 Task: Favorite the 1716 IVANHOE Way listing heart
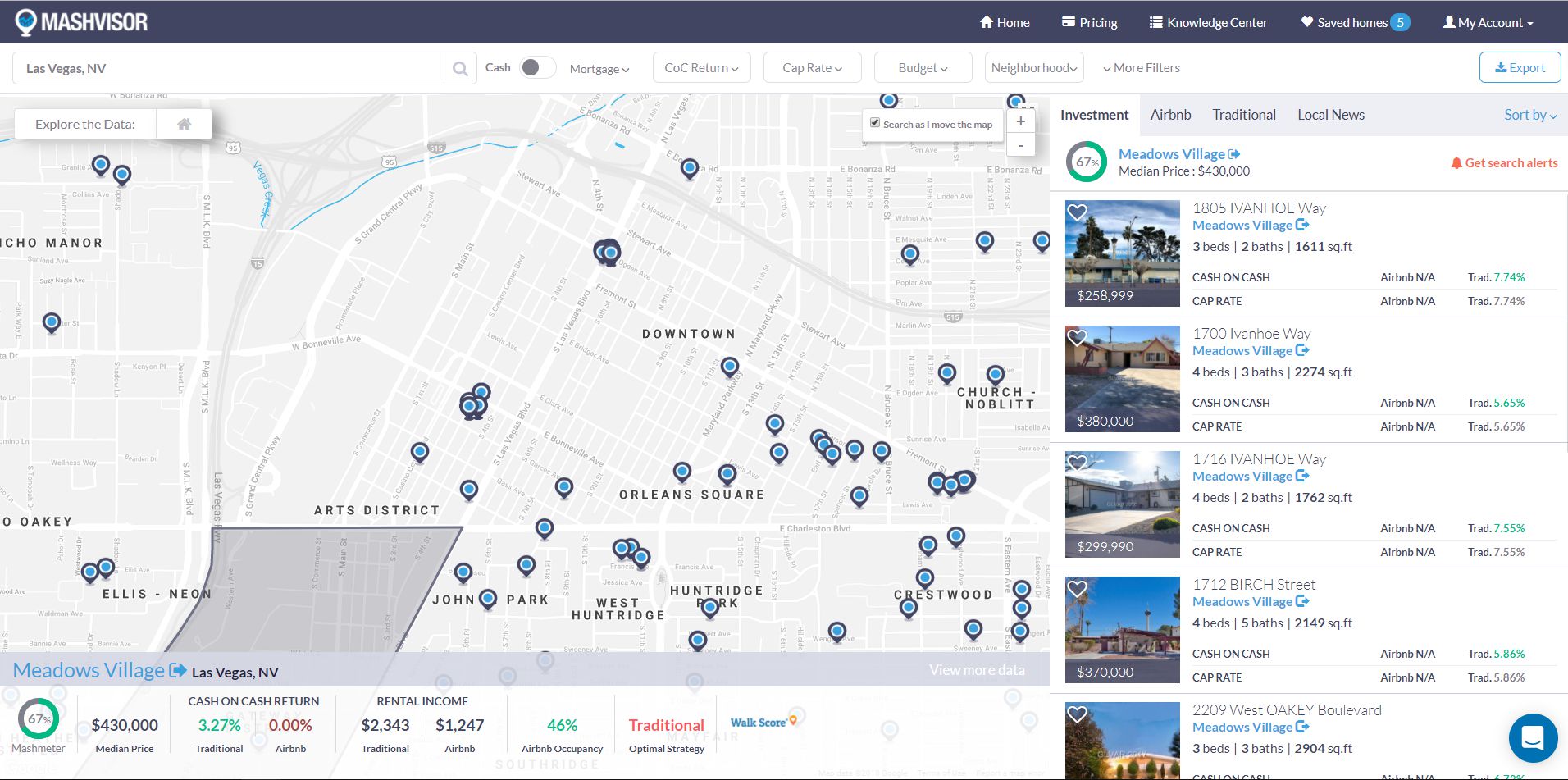(x=1077, y=463)
